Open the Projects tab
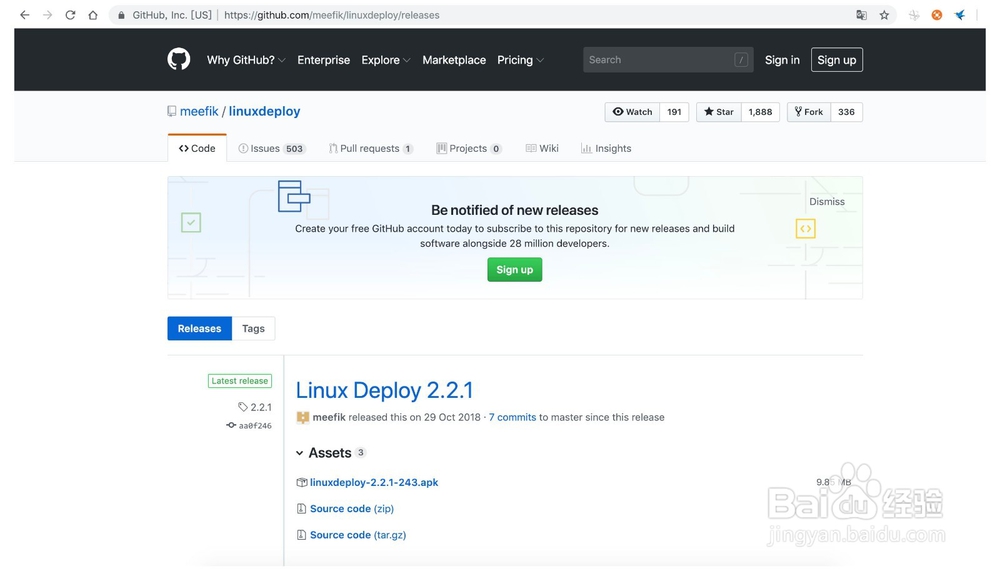This screenshot has height=569, width=1000. coord(469,148)
